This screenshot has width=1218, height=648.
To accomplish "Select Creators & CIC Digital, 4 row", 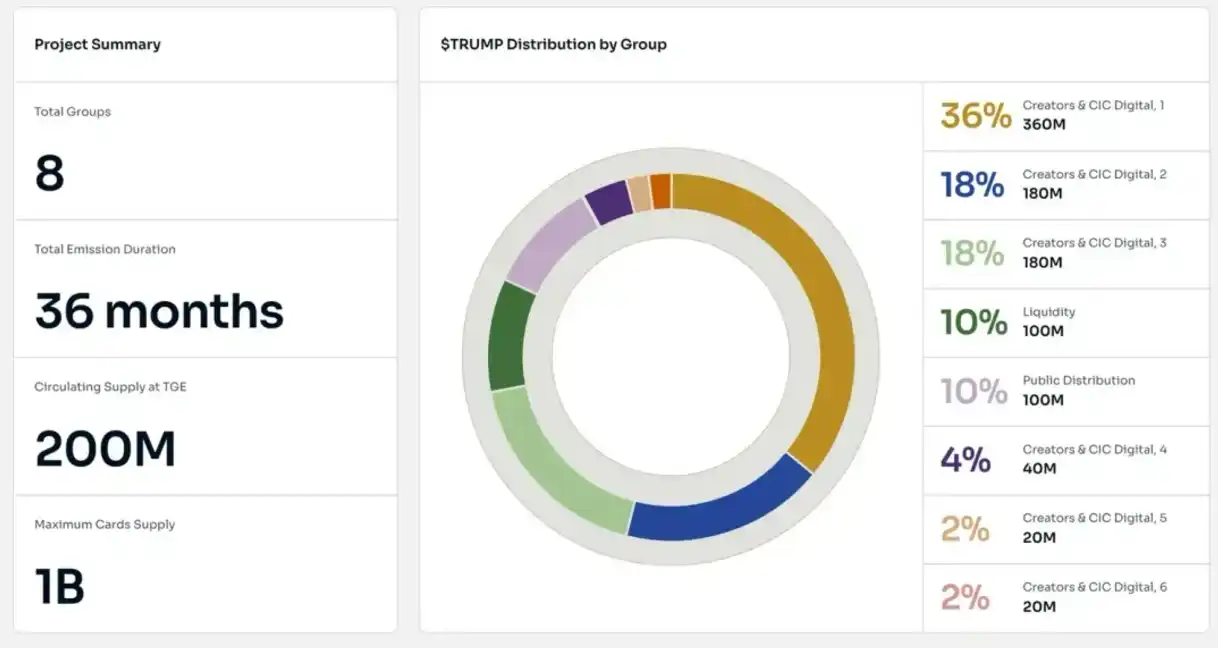I will click(1065, 460).
